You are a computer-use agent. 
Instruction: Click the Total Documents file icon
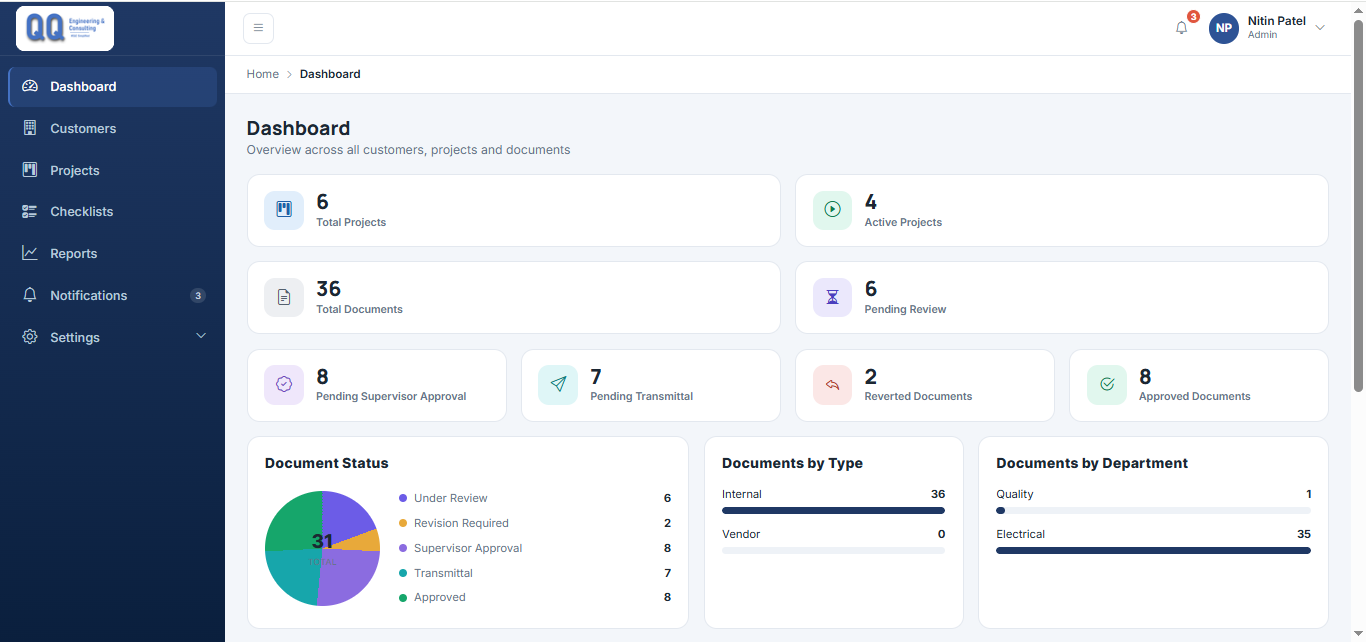284,297
